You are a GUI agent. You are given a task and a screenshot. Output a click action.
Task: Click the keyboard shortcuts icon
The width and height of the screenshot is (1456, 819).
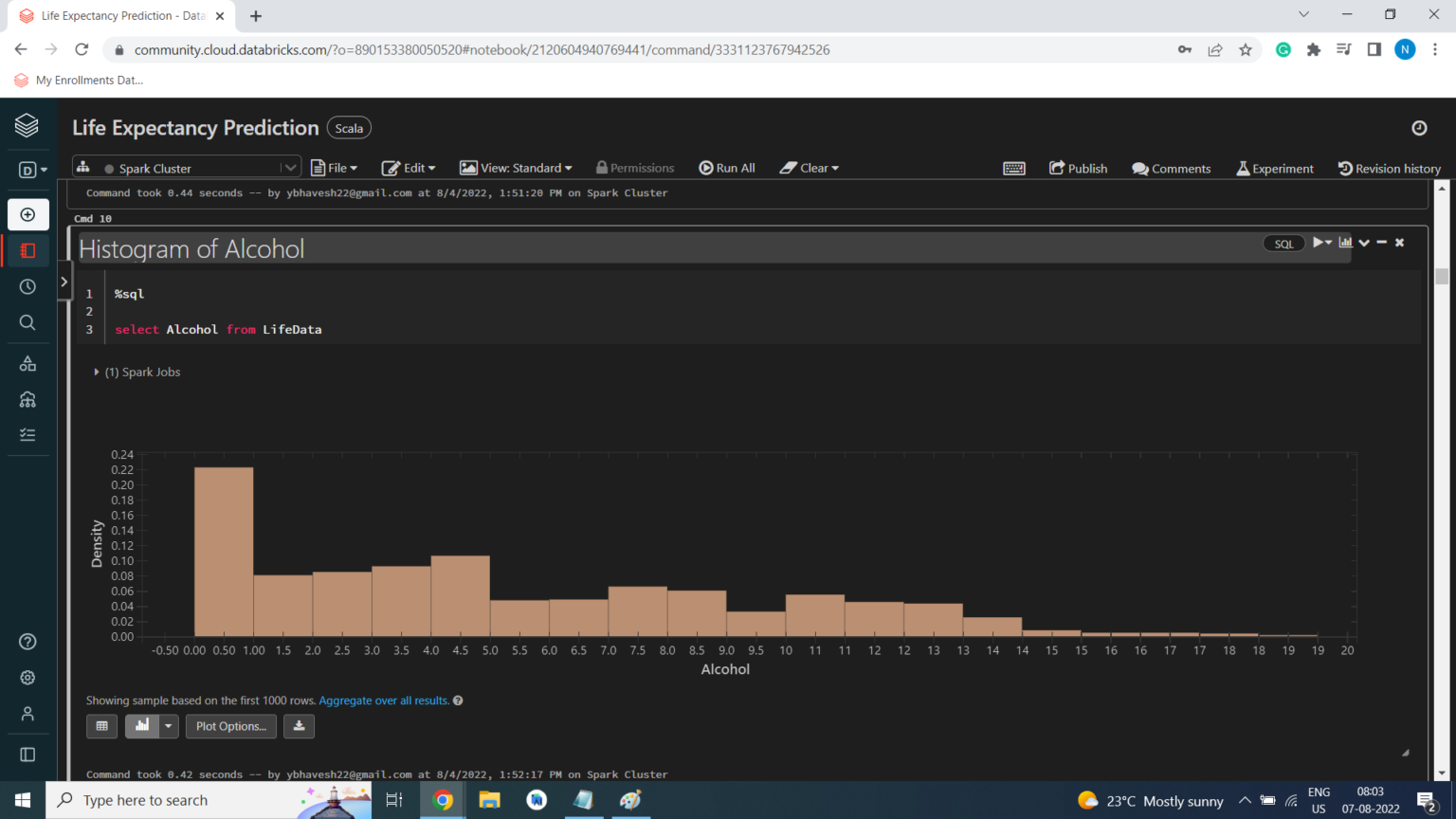tap(1013, 168)
